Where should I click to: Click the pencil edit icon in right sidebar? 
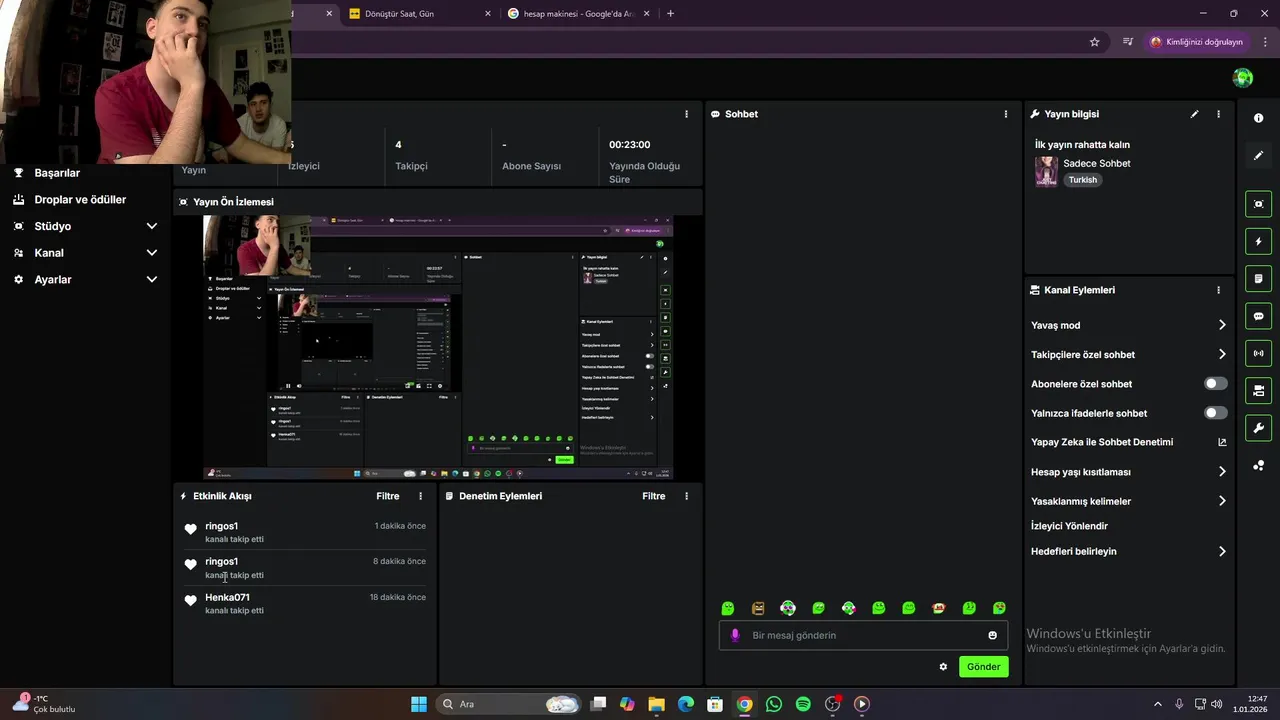(1258, 156)
